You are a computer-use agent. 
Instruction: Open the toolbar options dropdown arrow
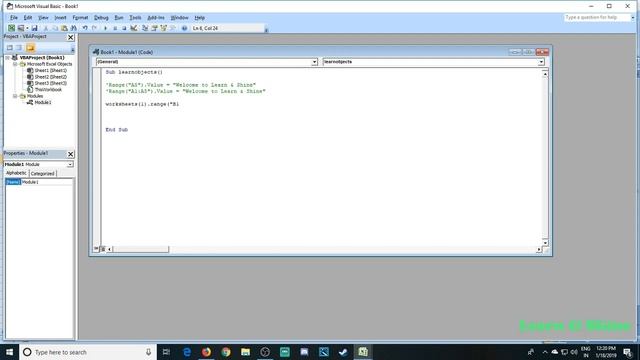click(266, 30)
